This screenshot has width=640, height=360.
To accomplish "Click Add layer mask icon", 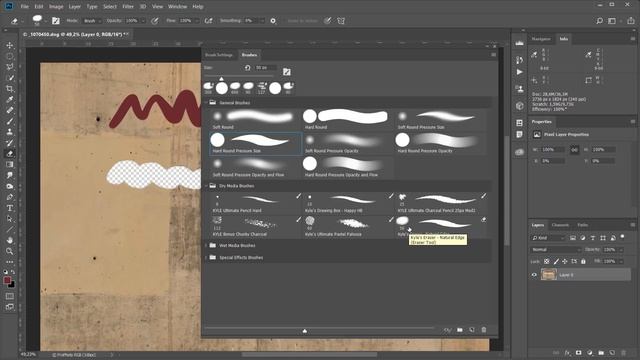I will 578,353.
